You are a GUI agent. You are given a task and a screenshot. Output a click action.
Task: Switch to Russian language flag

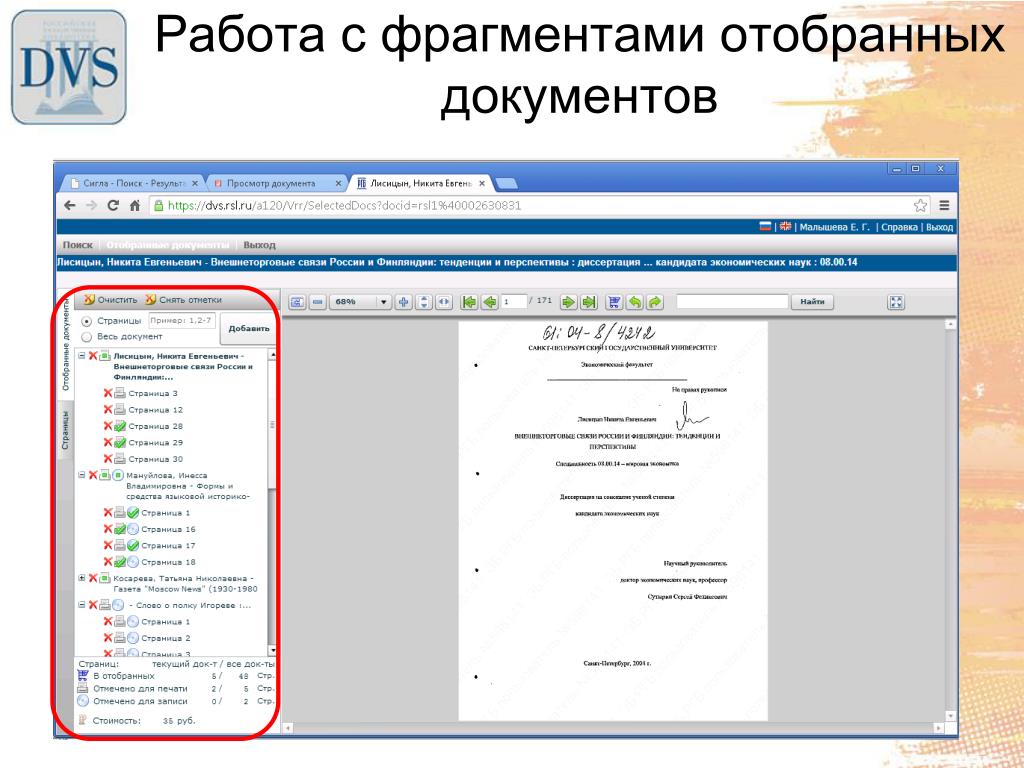765,227
